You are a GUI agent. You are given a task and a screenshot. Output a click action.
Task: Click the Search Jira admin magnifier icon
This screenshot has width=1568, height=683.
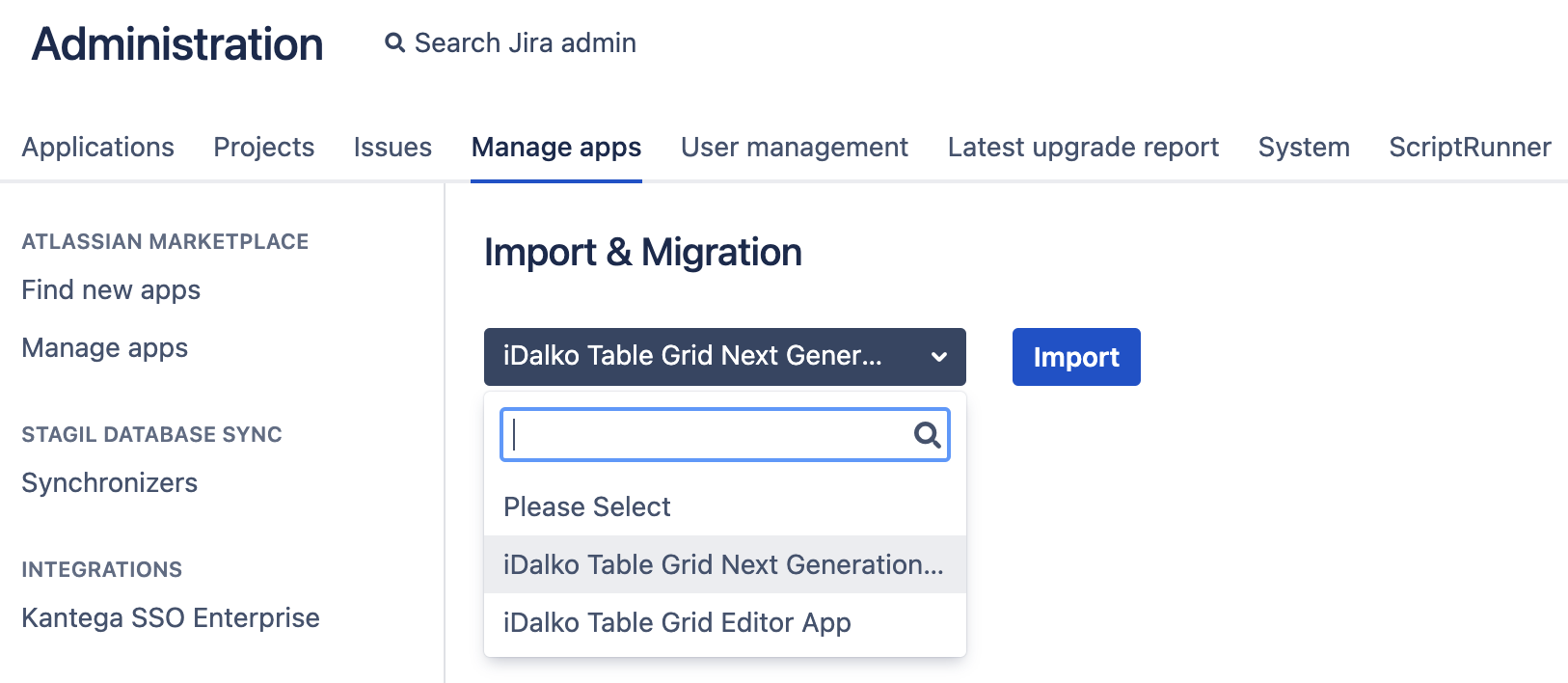[394, 42]
